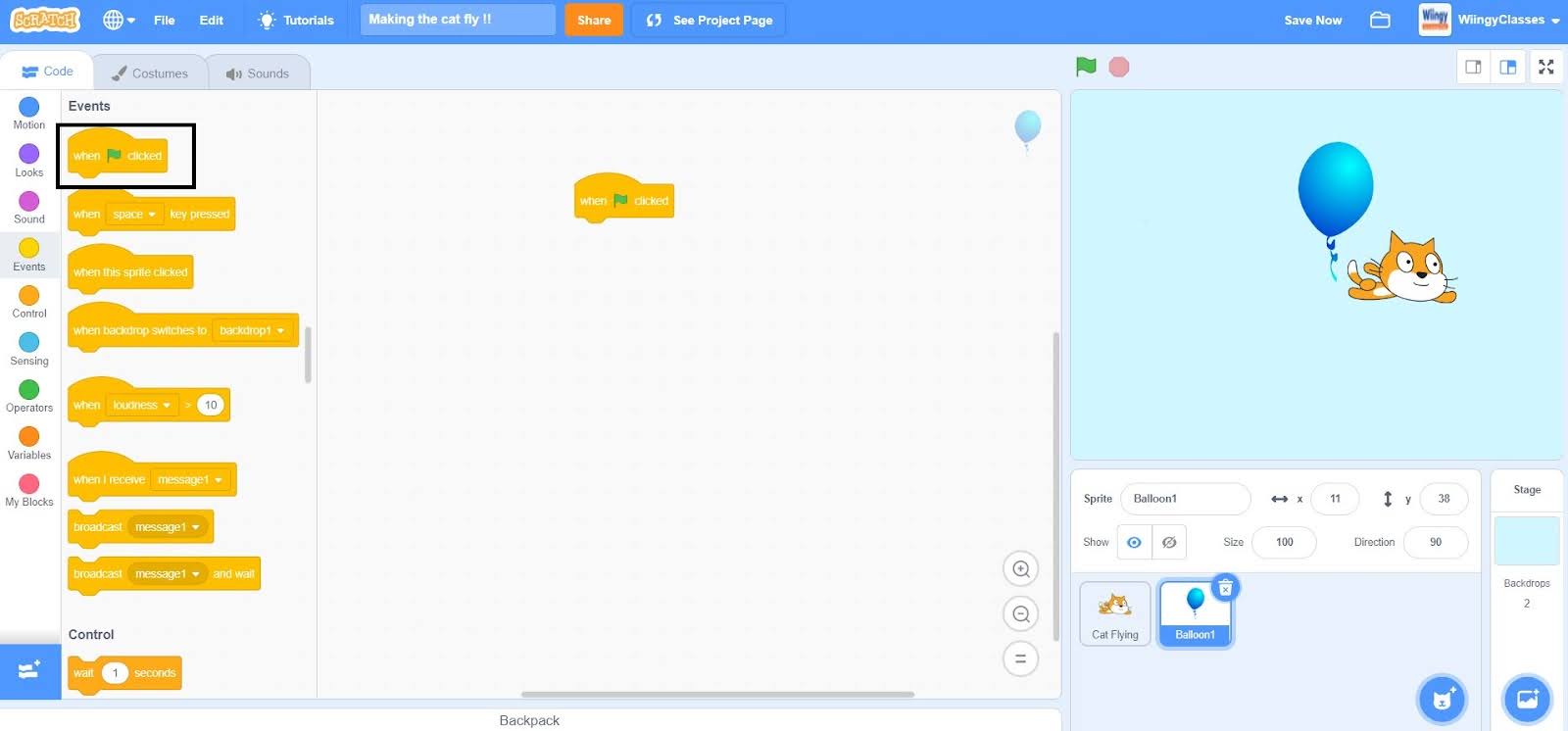This screenshot has height=731, width=1568.
Task: Click See Project Page button
Action: (709, 20)
